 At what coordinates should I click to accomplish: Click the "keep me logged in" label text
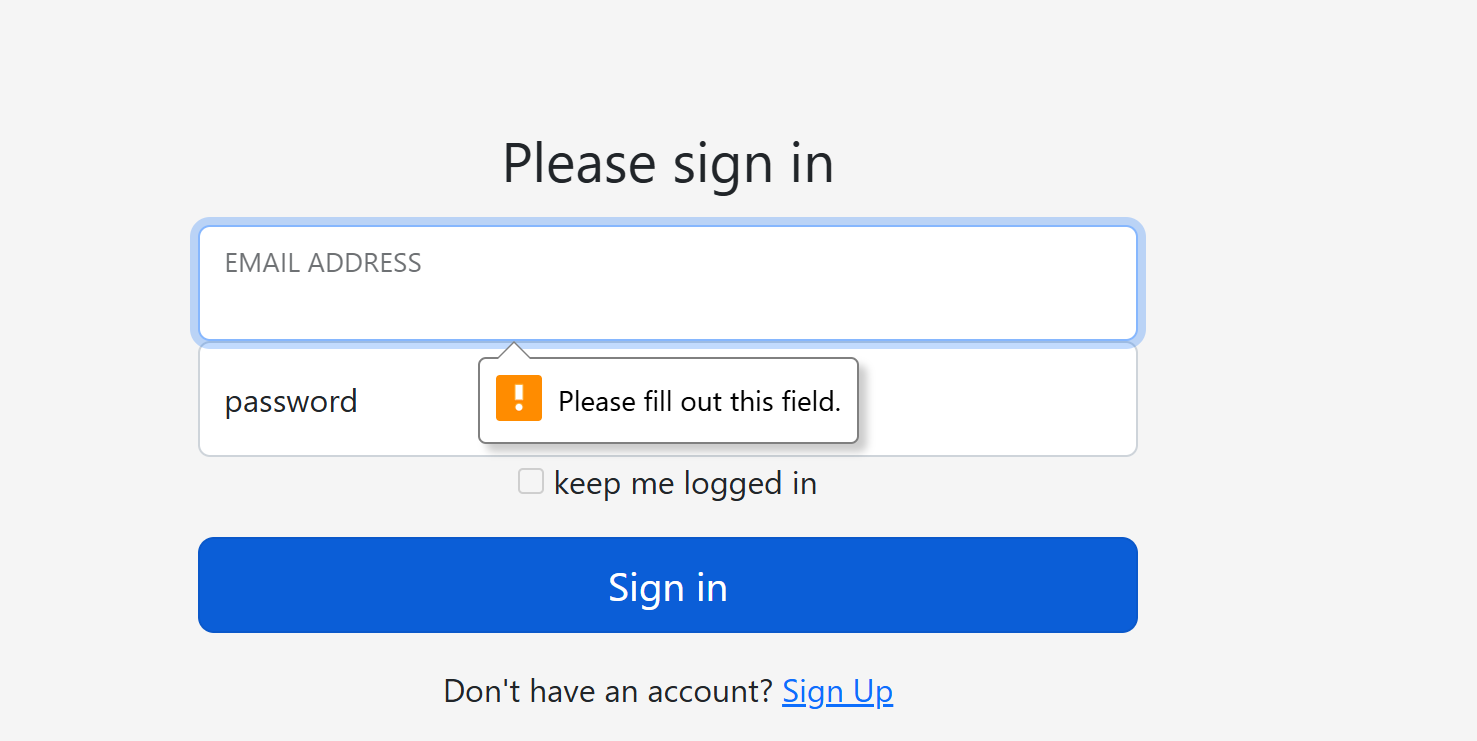pyautogui.click(x=685, y=484)
